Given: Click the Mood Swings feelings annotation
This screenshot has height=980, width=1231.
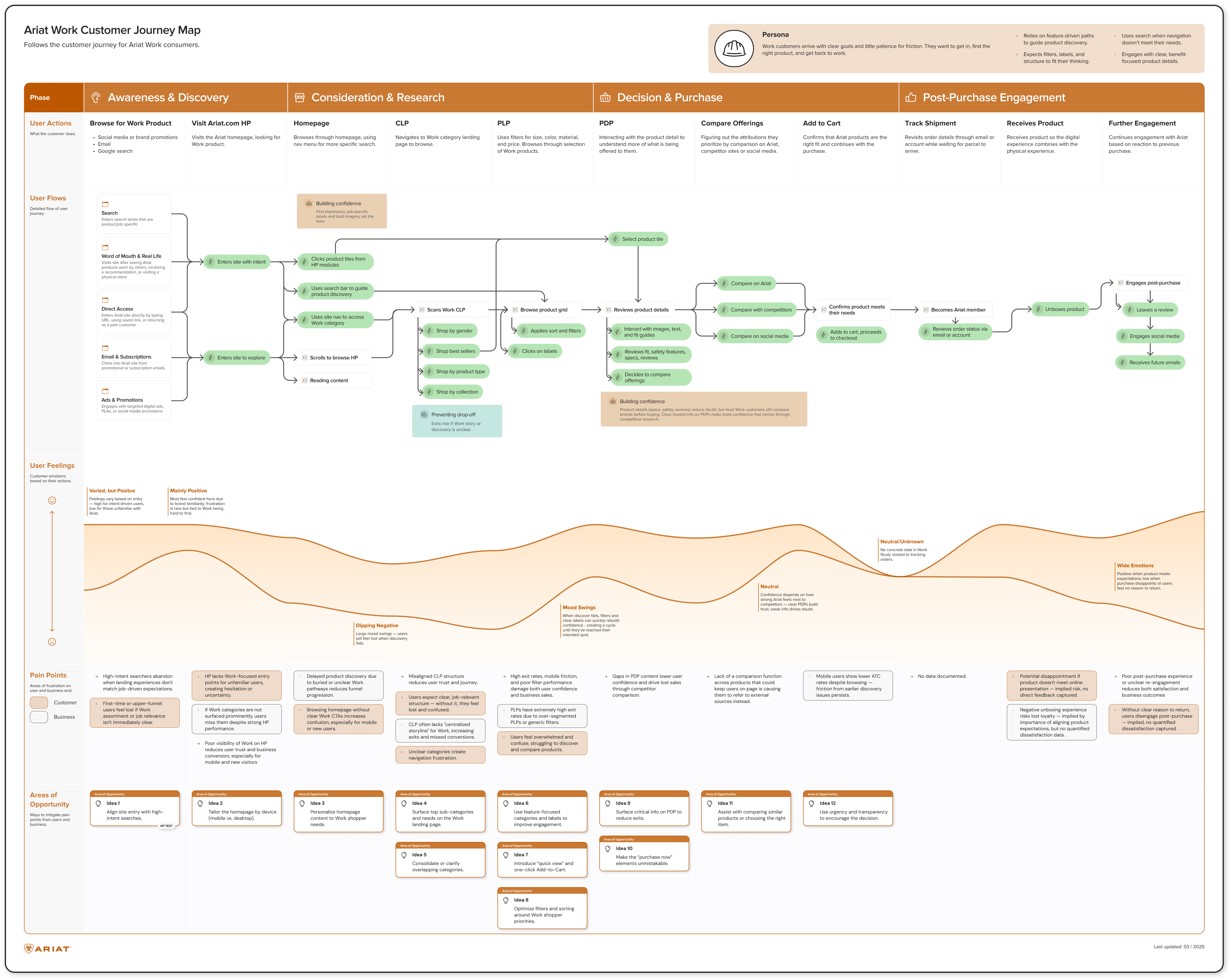Looking at the screenshot, I should click(x=590, y=620).
